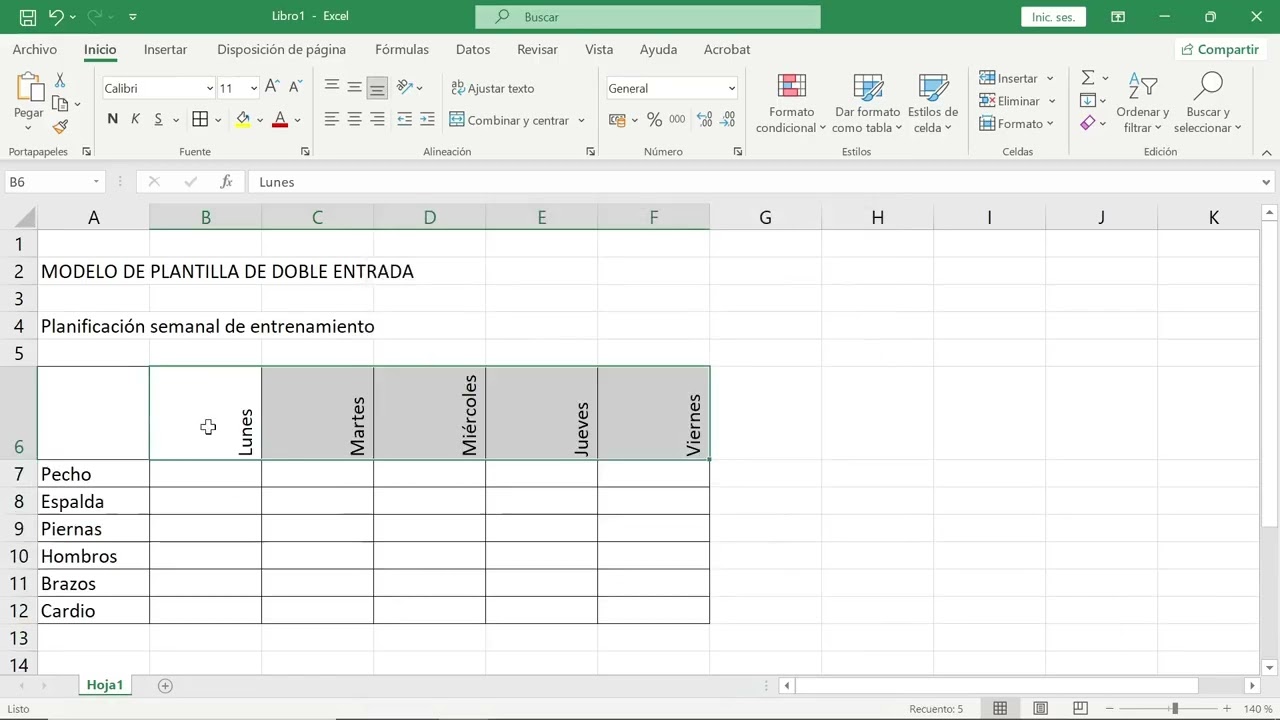Click the Compartir button
This screenshot has height=720, width=1280.
[1219, 49]
